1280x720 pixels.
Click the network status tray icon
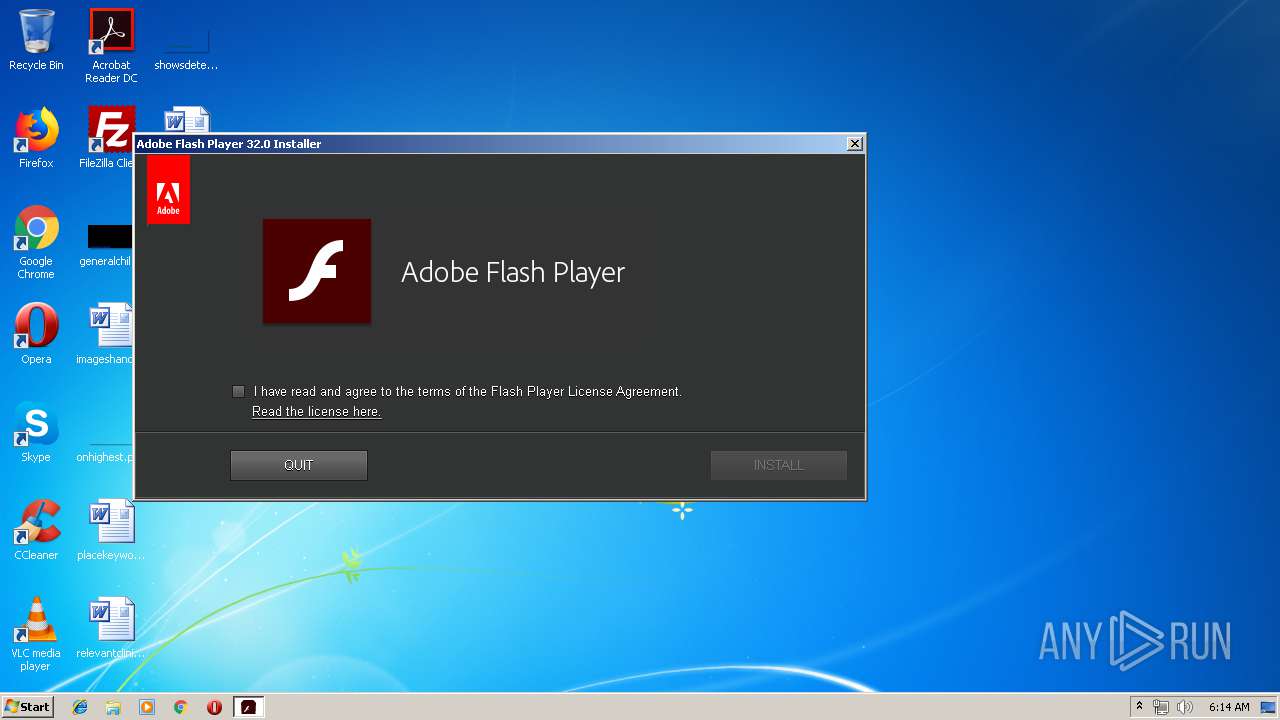pos(1161,707)
